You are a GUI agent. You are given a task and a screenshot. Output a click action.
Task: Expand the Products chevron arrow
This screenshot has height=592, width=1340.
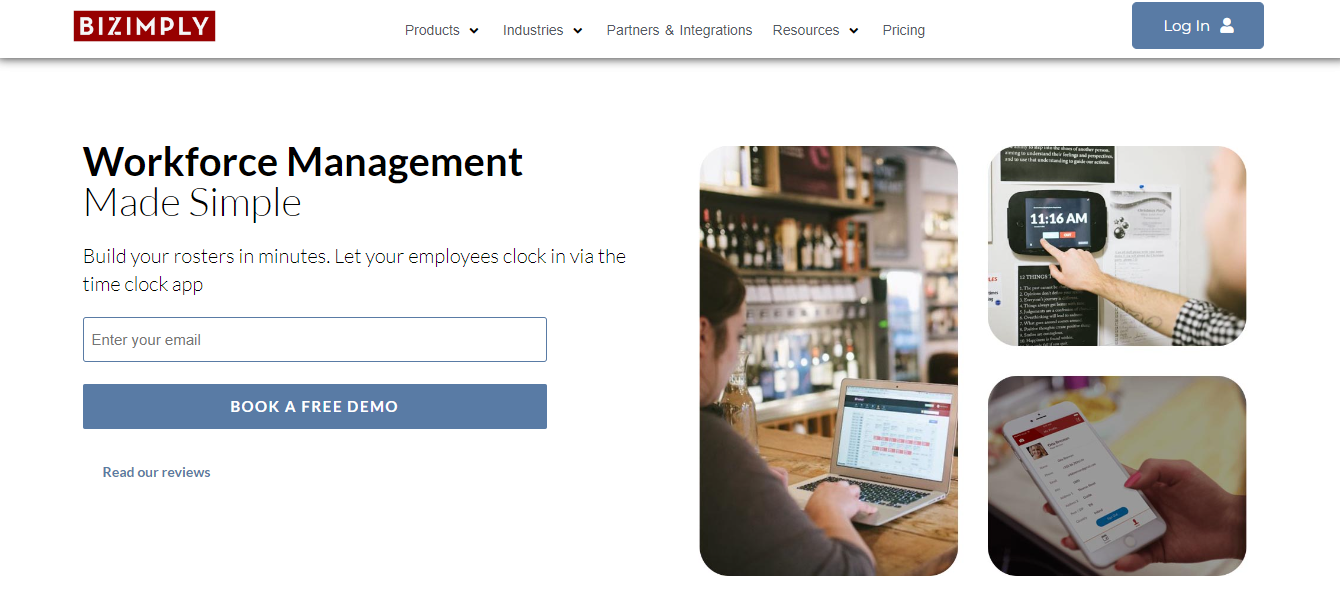(x=474, y=31)
